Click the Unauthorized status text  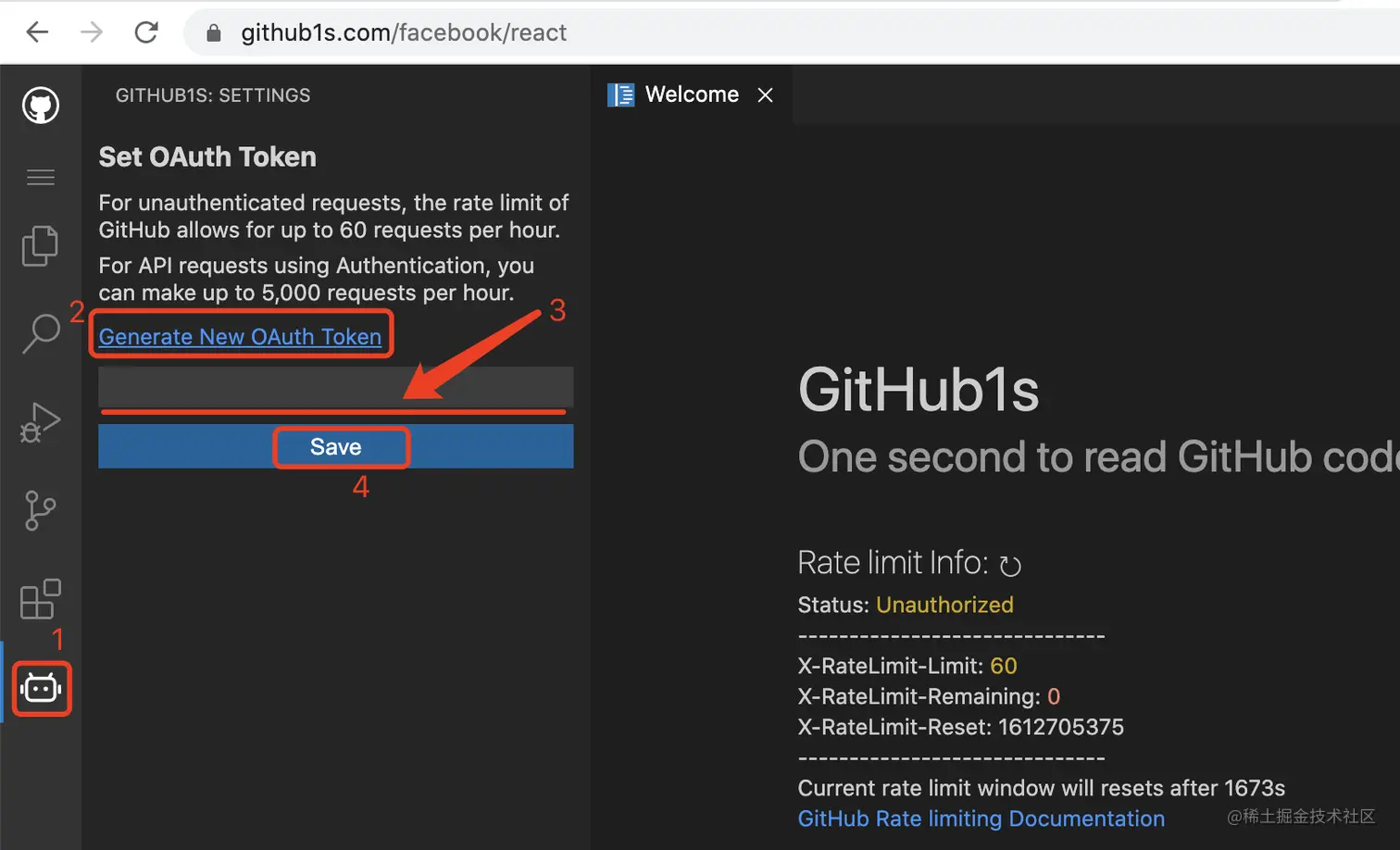(944, 605)
